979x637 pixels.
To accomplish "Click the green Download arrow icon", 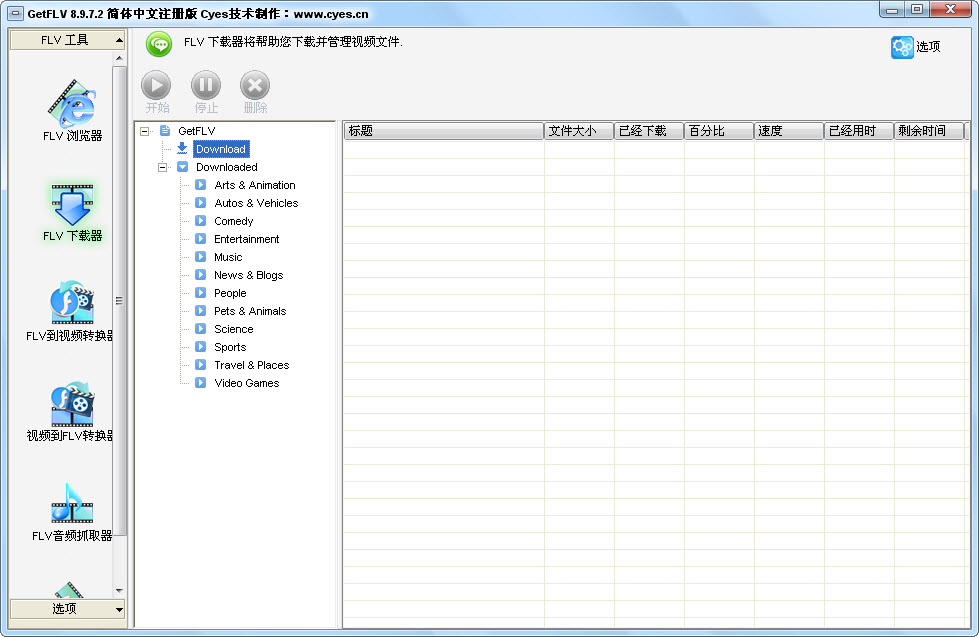I will tap(182, 149).
